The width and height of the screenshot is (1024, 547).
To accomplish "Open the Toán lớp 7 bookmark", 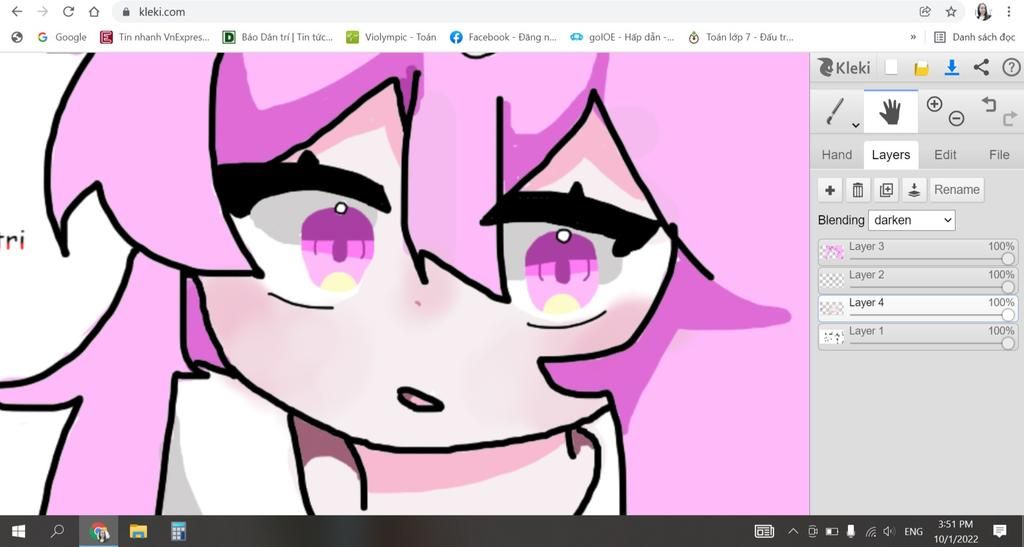I will tap(741, 37).
